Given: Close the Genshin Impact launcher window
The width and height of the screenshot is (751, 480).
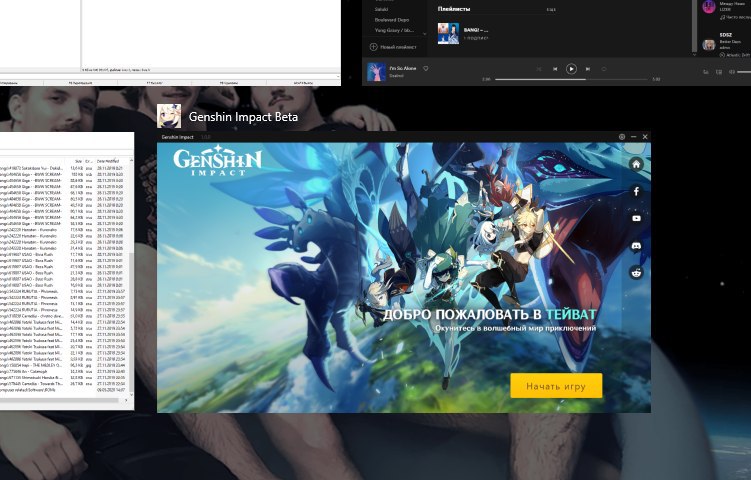Looking at the screenshot, I should click(x=645, y=137).
